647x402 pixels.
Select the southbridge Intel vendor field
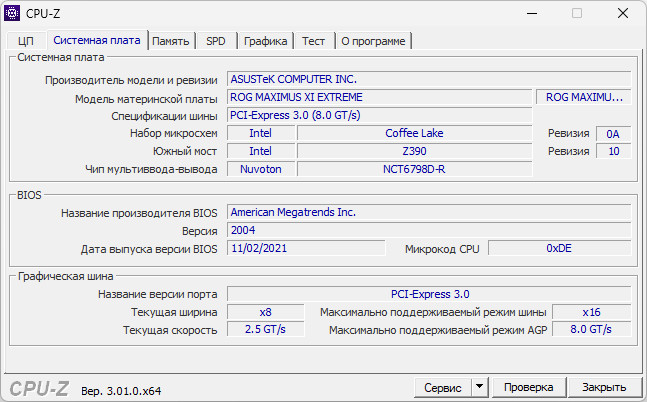click(x=261, y=151)
